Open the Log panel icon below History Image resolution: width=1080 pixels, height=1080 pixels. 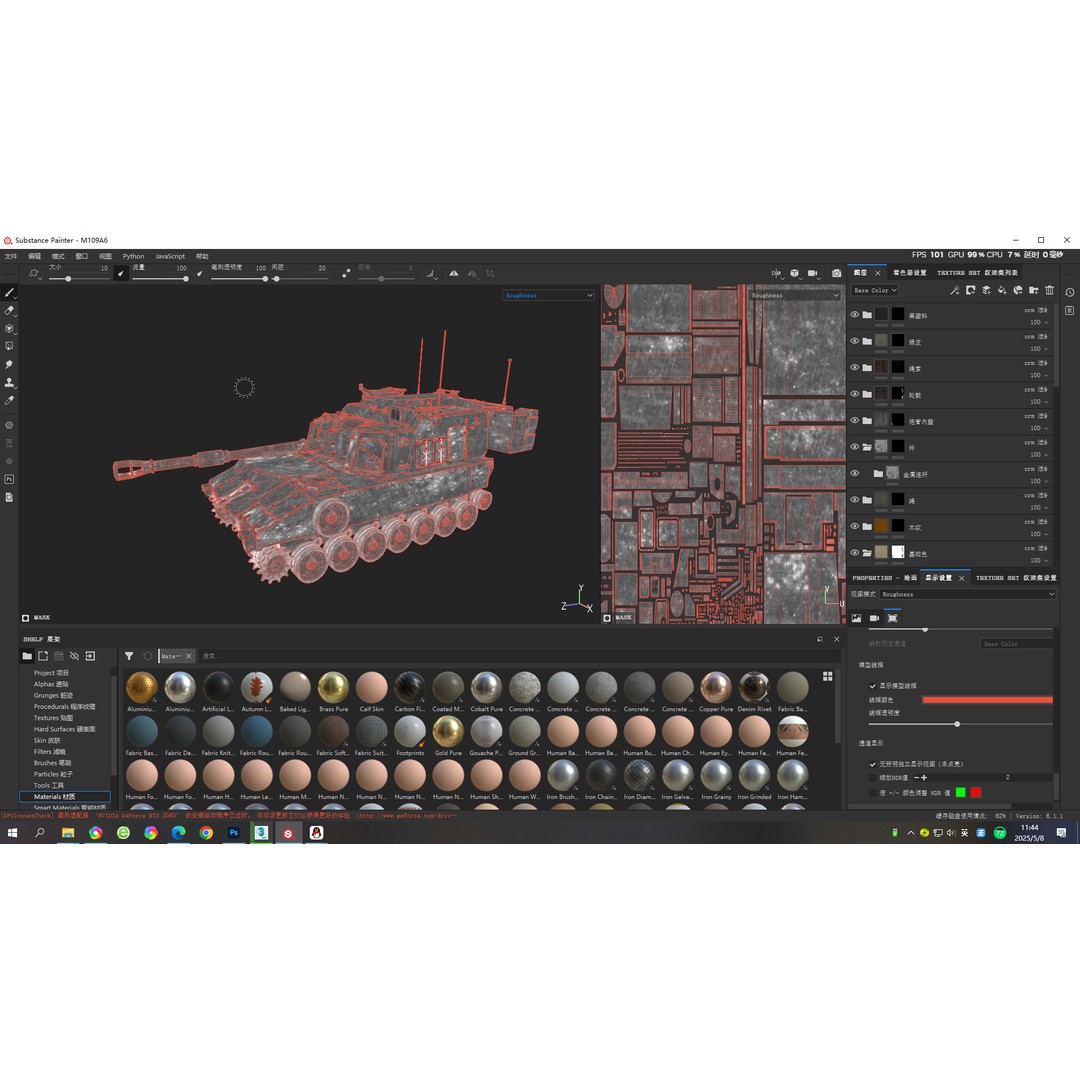pos(1070,311)
